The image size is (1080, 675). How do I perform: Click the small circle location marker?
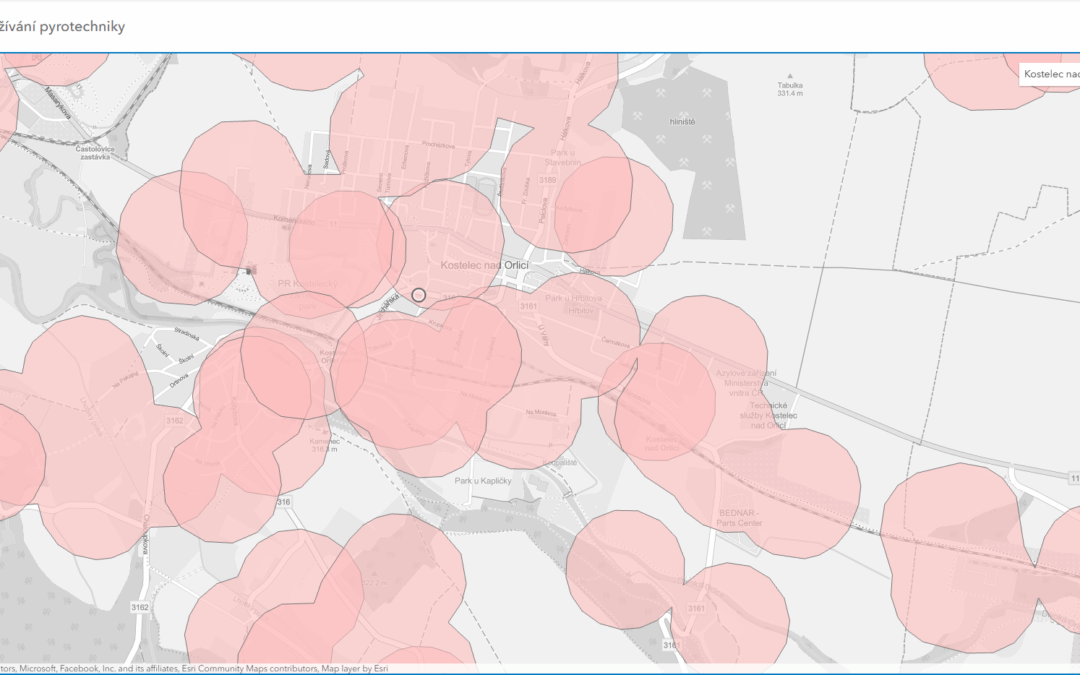click(x=419, y=295)
